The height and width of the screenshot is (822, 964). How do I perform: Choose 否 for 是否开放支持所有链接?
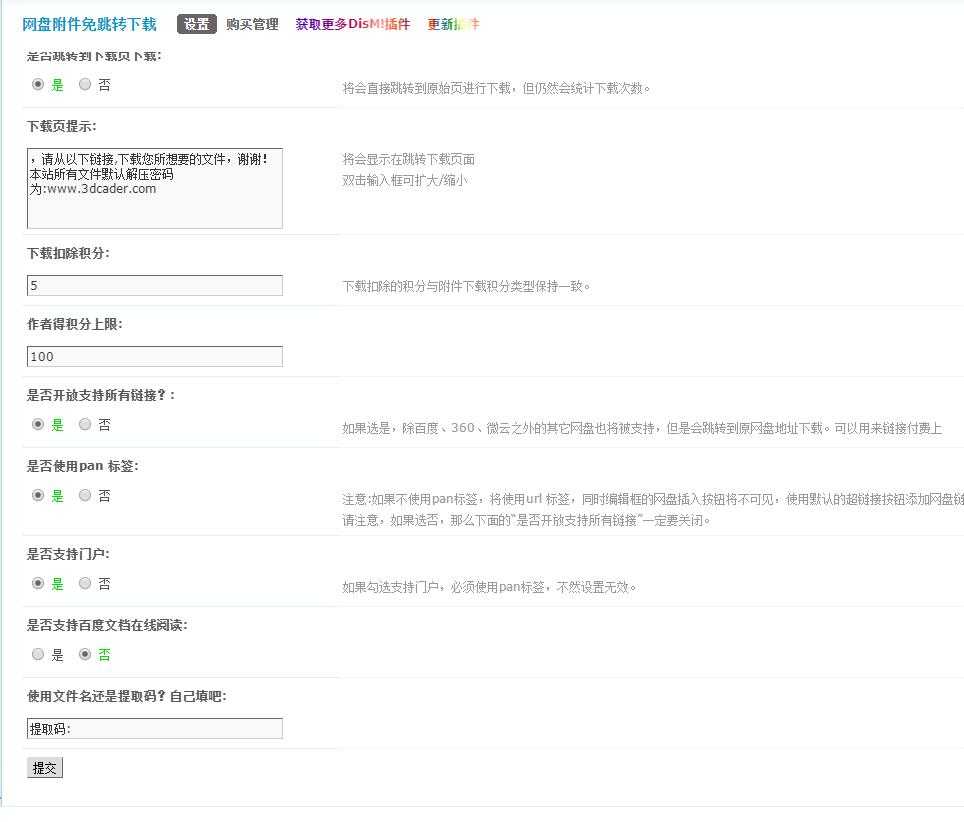(x=85, y=425)
